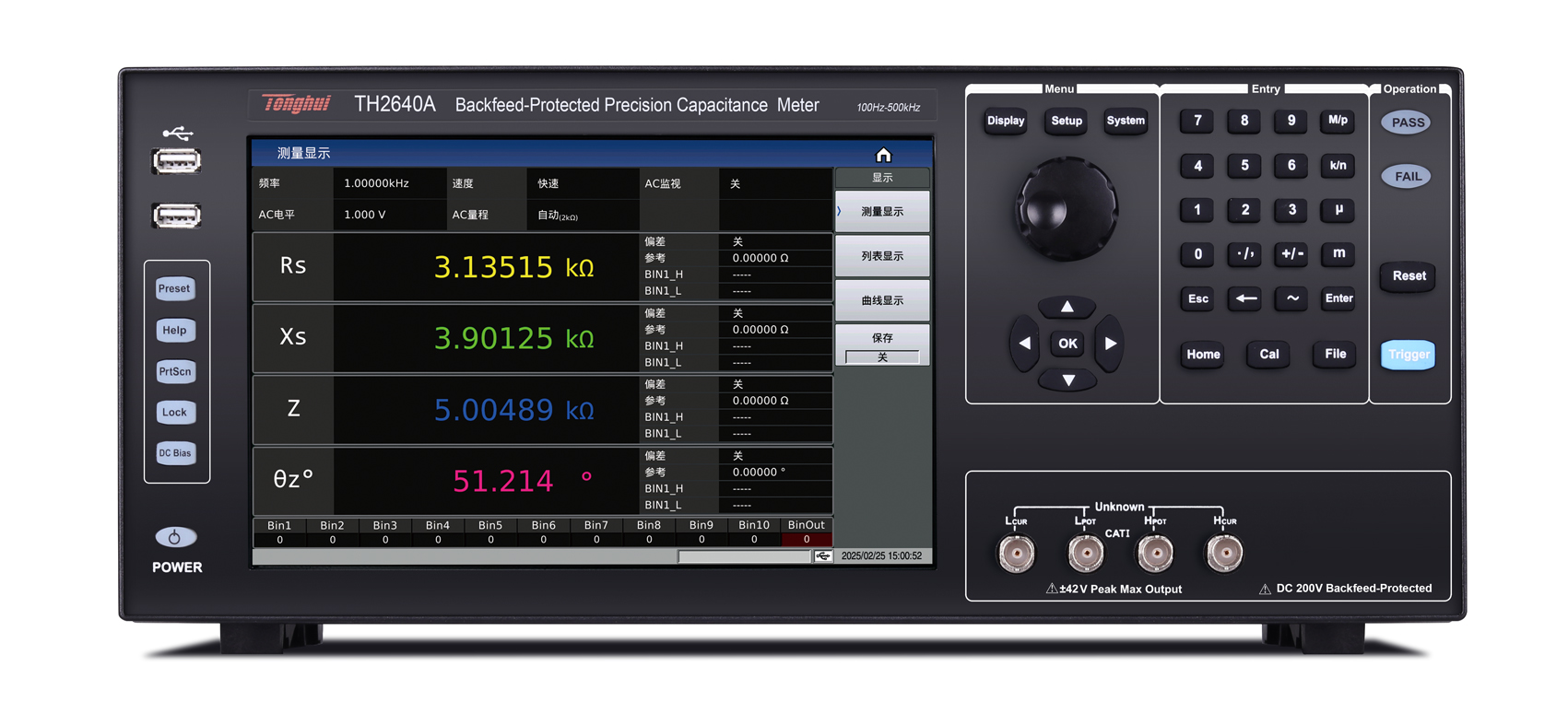Screen dimensions: 1568x701
Task: Select the 曲线显示 softkey tab
Action: coord(882,301)
